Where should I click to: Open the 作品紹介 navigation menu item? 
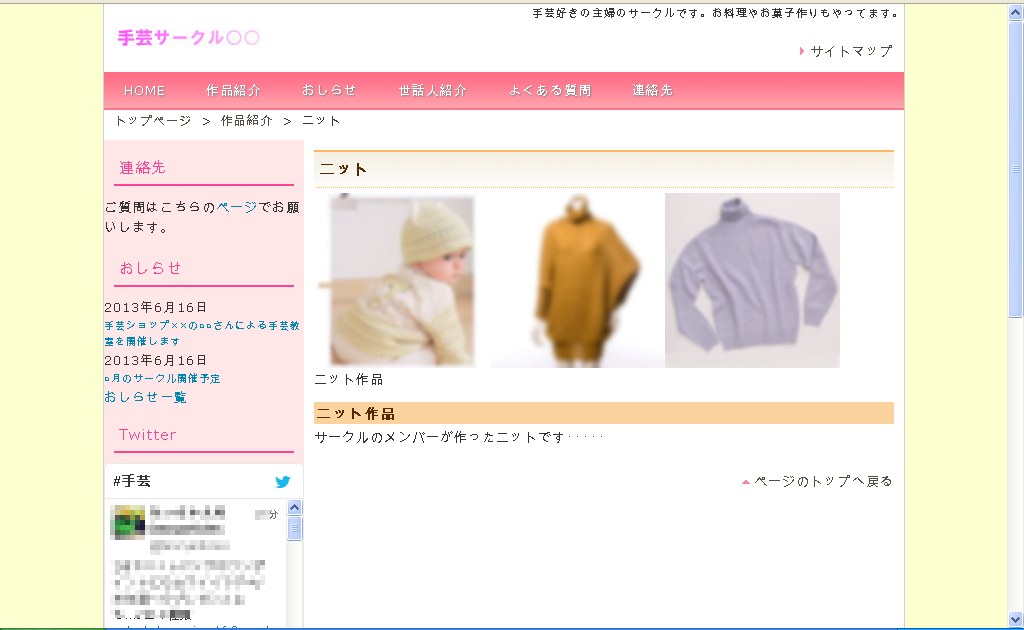point(234,91)
